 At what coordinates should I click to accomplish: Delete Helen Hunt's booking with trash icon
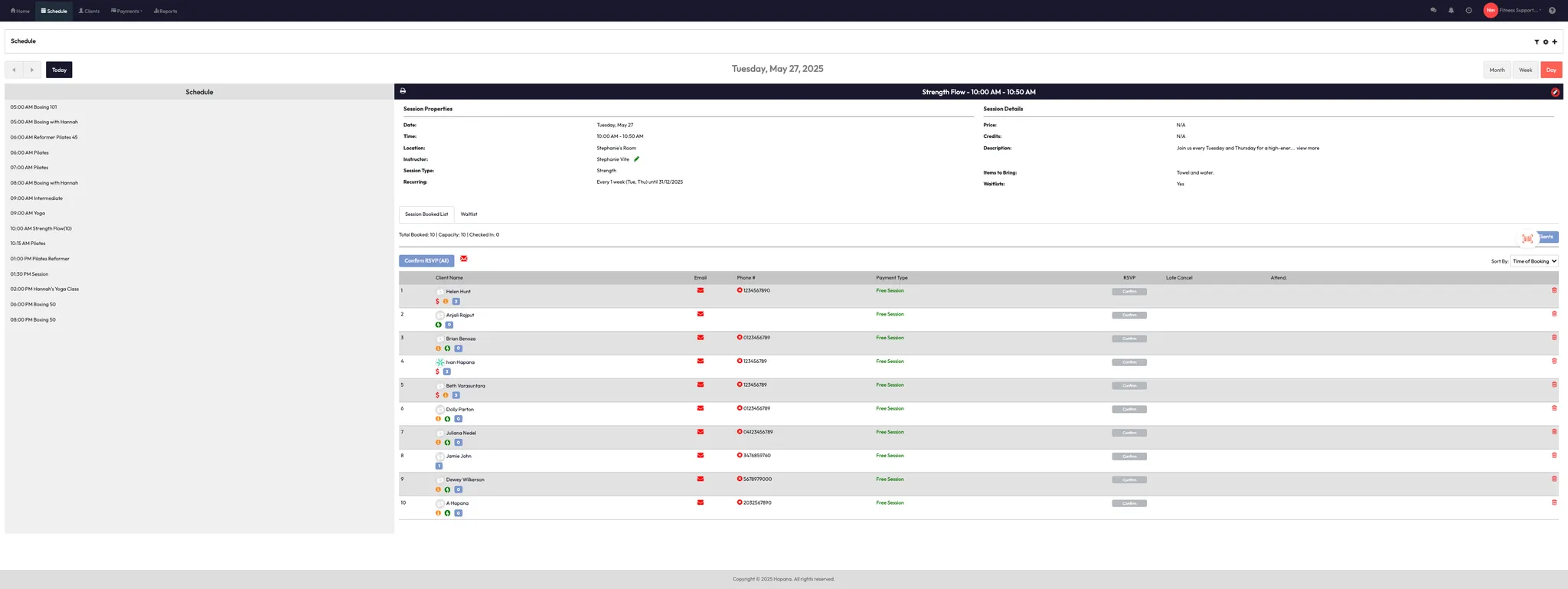[1553, 290]
